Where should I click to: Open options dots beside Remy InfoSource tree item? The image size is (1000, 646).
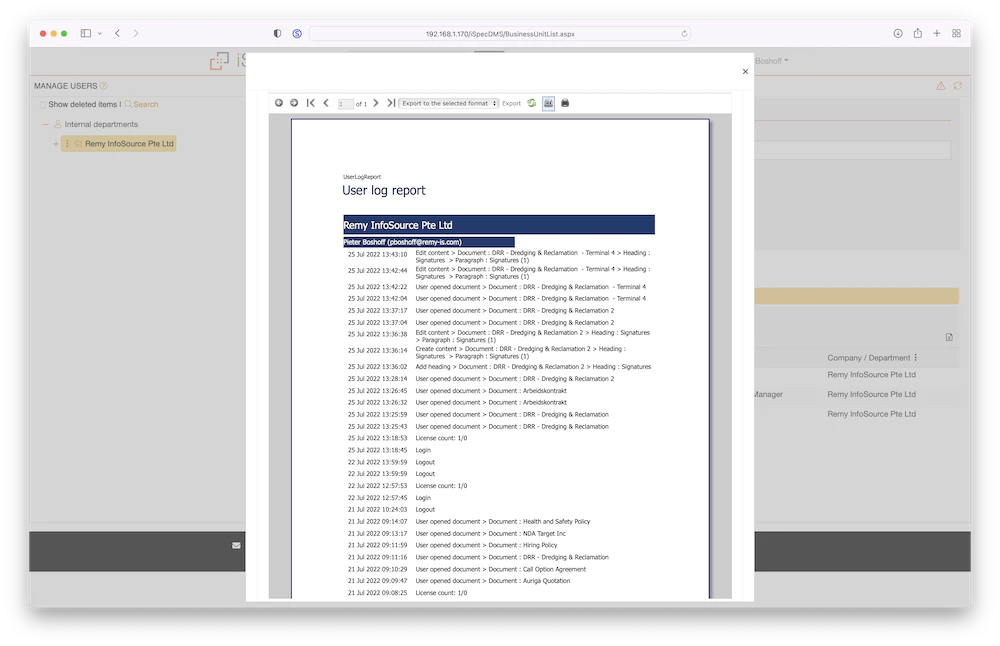[x=67, y=144]
